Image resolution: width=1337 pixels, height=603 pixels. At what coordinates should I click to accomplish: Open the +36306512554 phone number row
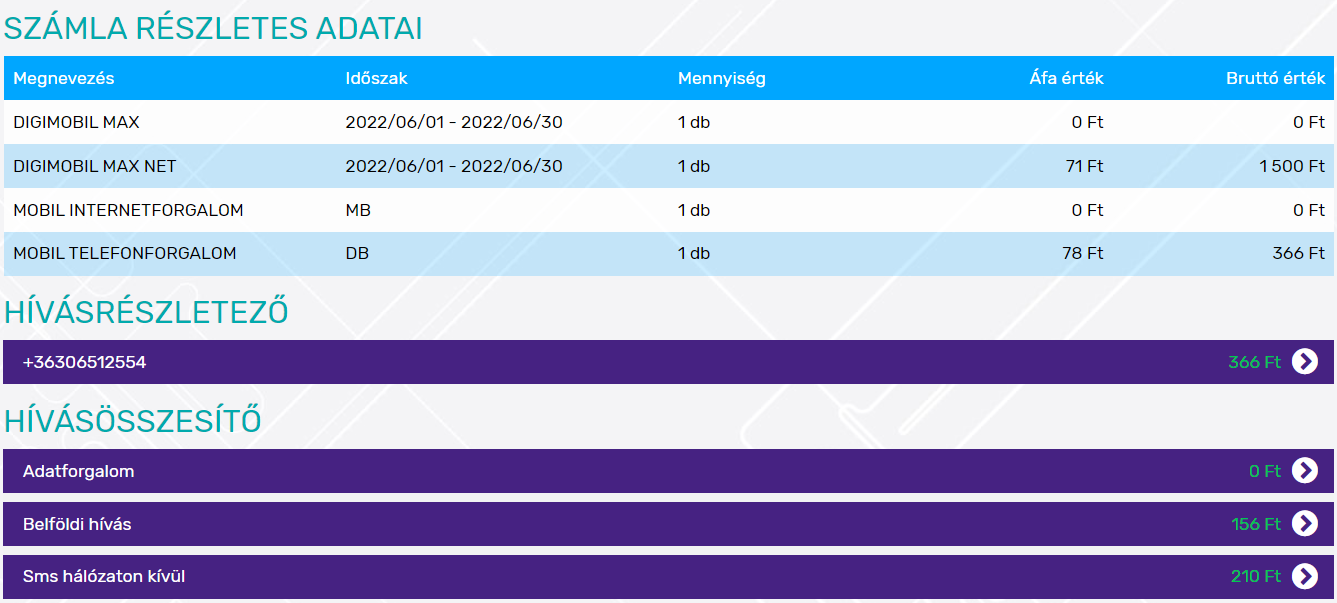coord(668,362)
